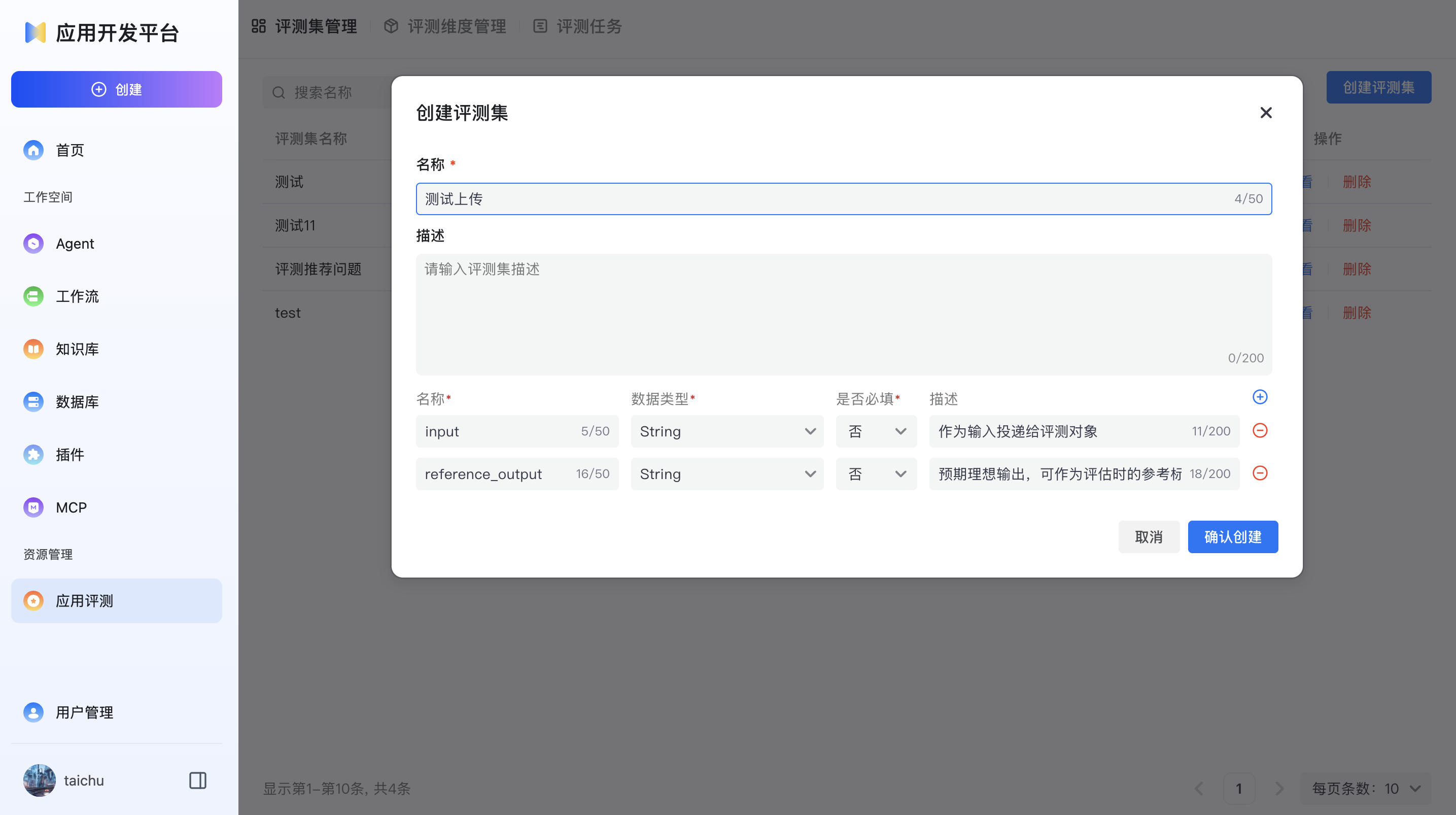Viewport: 1456px width, 815px height.
Task: Open 数据库 from the sidebar
Action: 77,401
